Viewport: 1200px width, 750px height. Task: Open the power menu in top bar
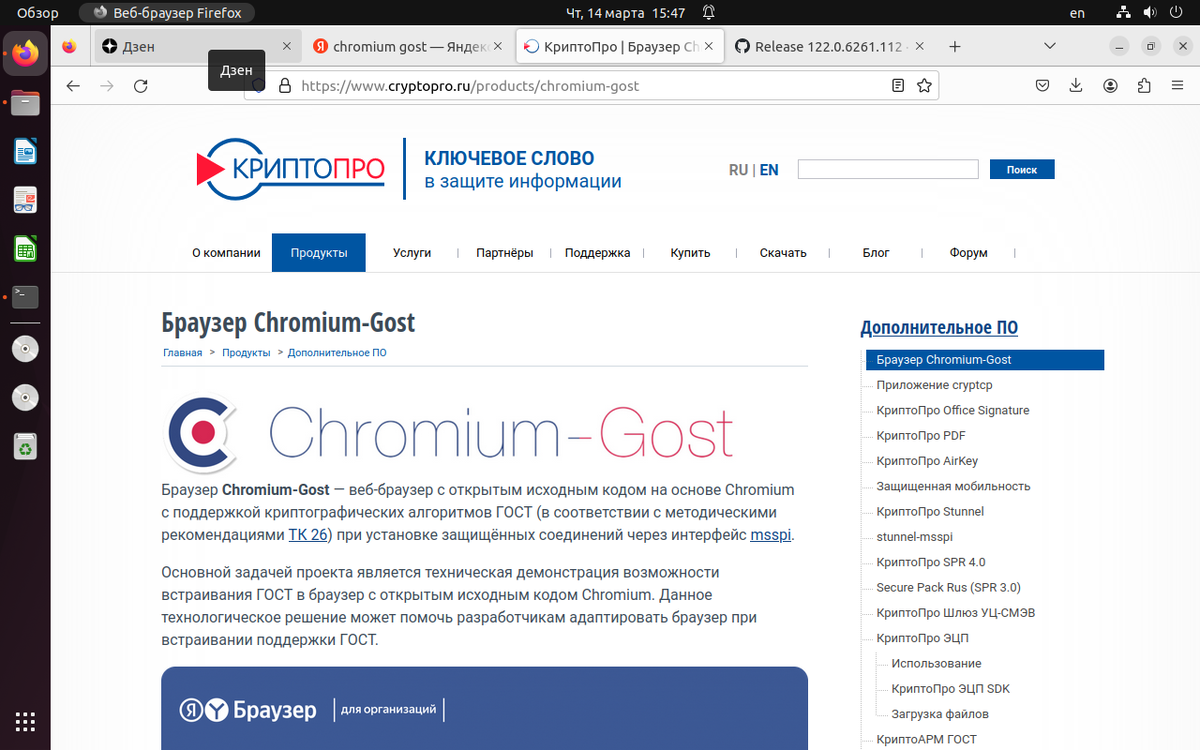1177,13
